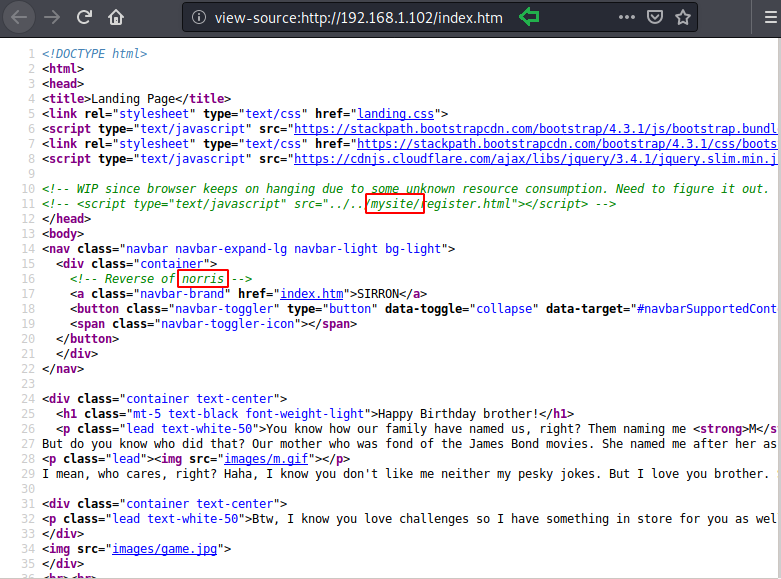
Task: Go forward to the next page
Action: click(x=52, y=17)
